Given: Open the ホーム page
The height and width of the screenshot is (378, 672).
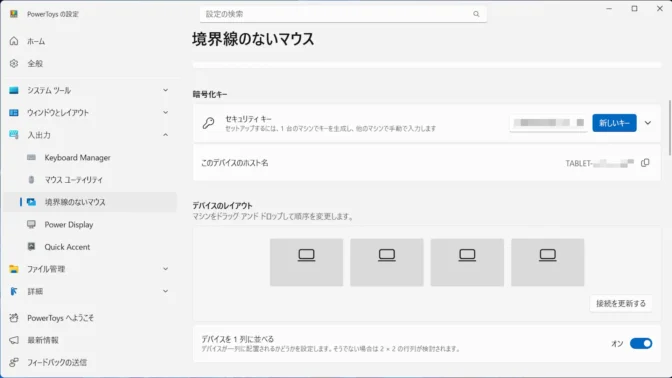Looking at the screenshot, I should click(89, 41).
